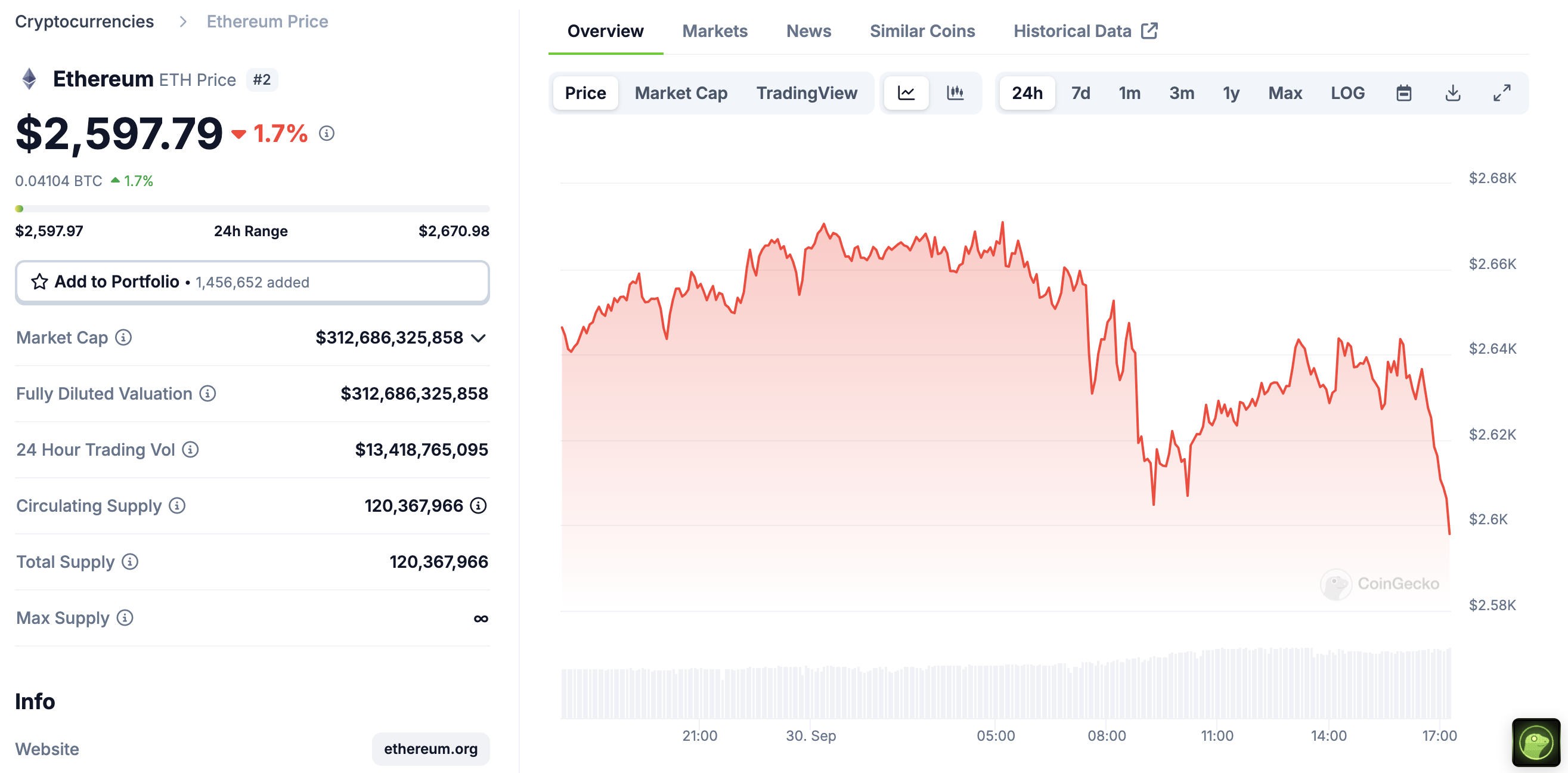This screenshot has height=773, width=1568.
Task: Click the 17:00 time axis label
Action: tap(1439, 736)
